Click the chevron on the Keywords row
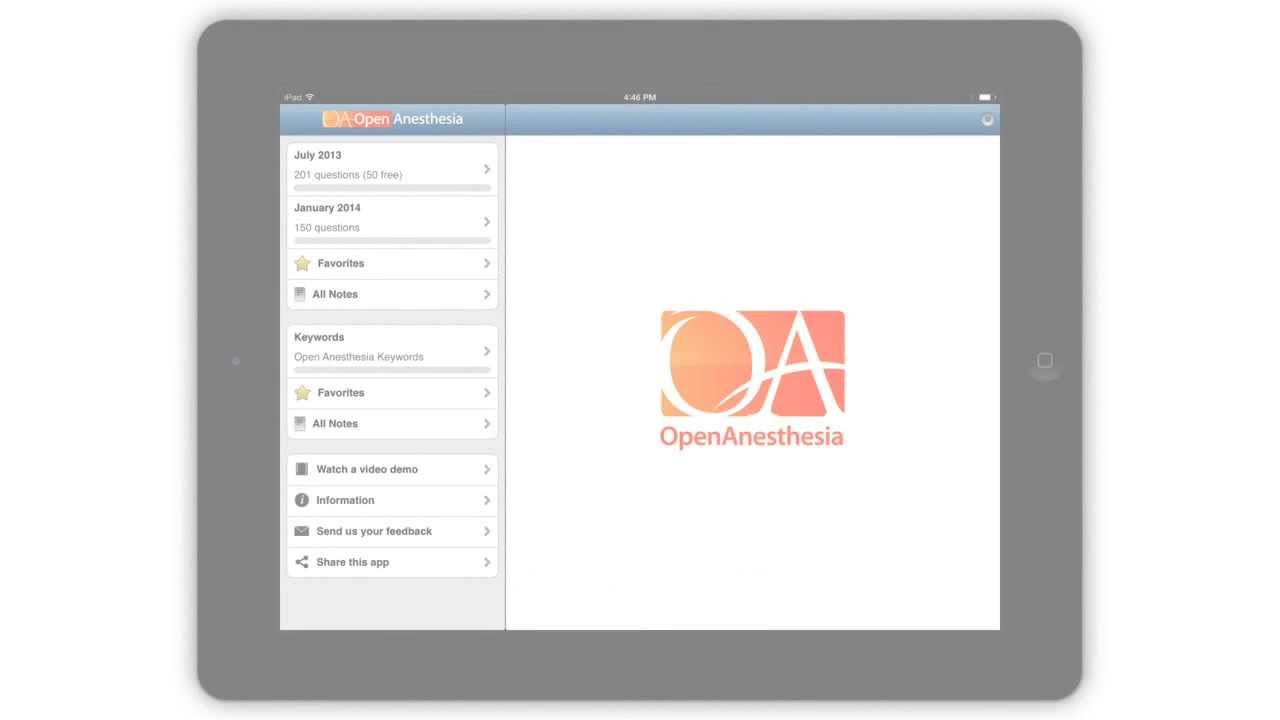The height and width of the screenshot is (720, 1280). coord(487,351)
